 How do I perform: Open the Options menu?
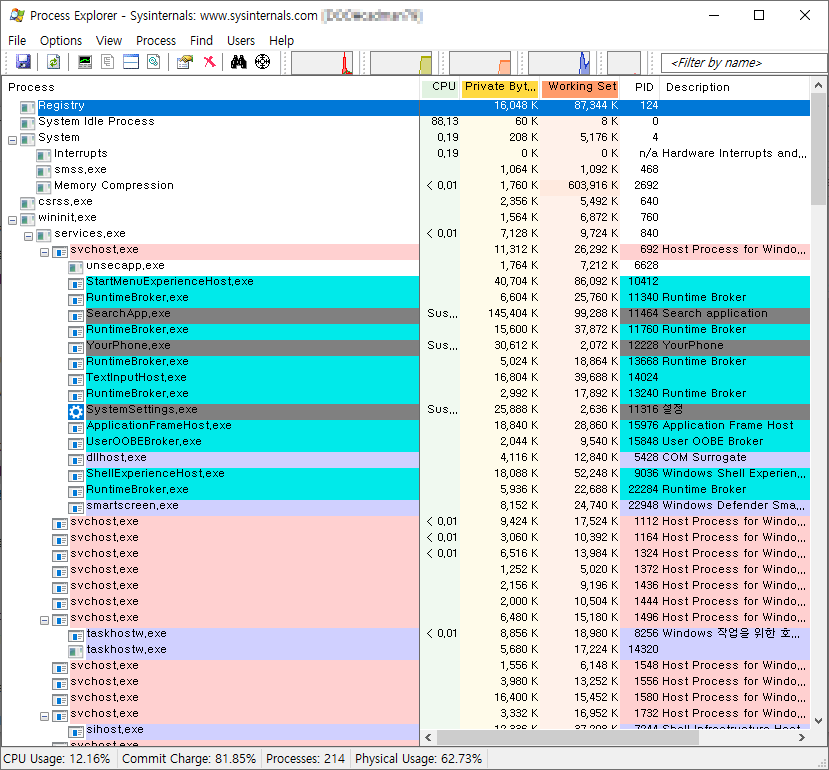click(x=61, y=41)
